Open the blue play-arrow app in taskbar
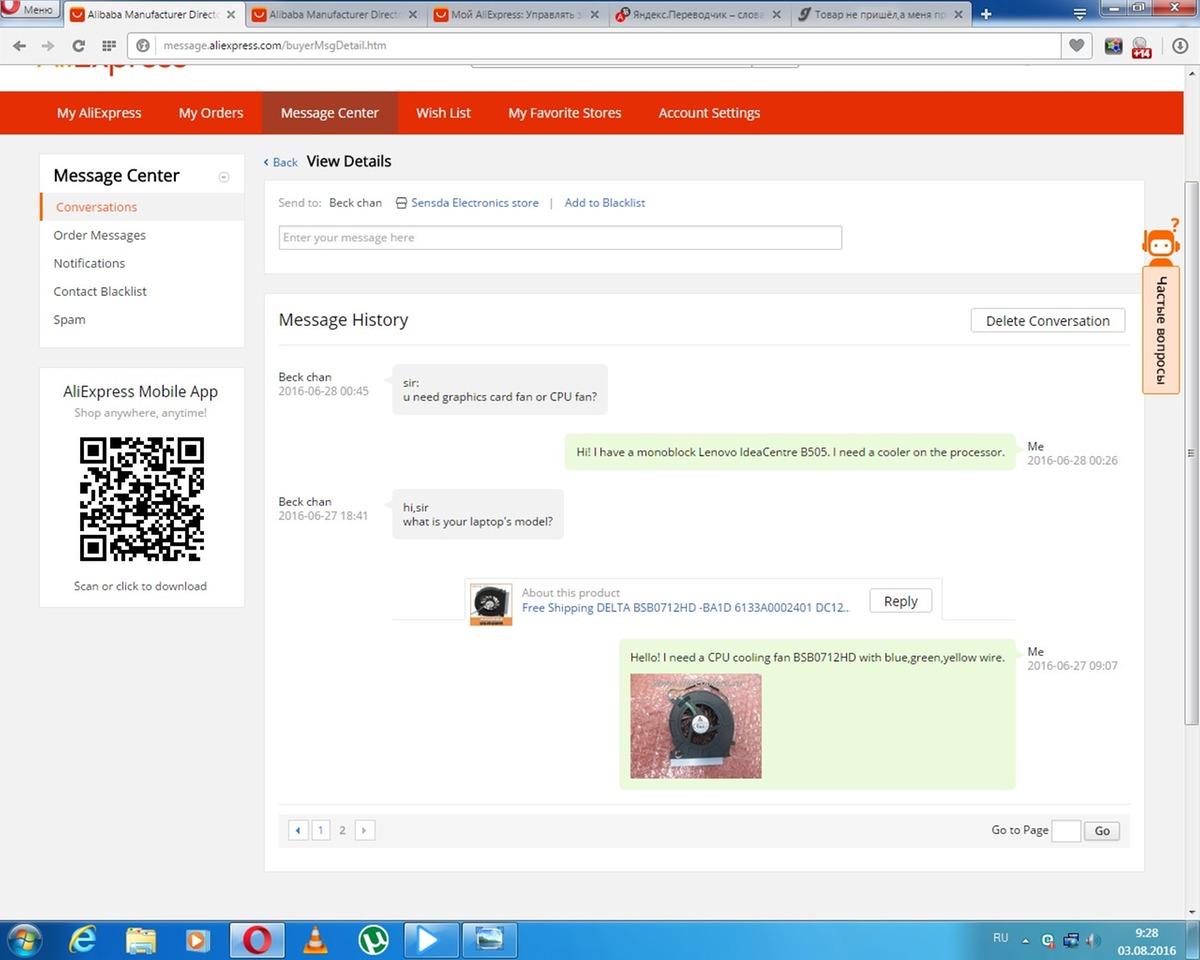The width and height of the screenshot is (1200, 960). (430, 940)
